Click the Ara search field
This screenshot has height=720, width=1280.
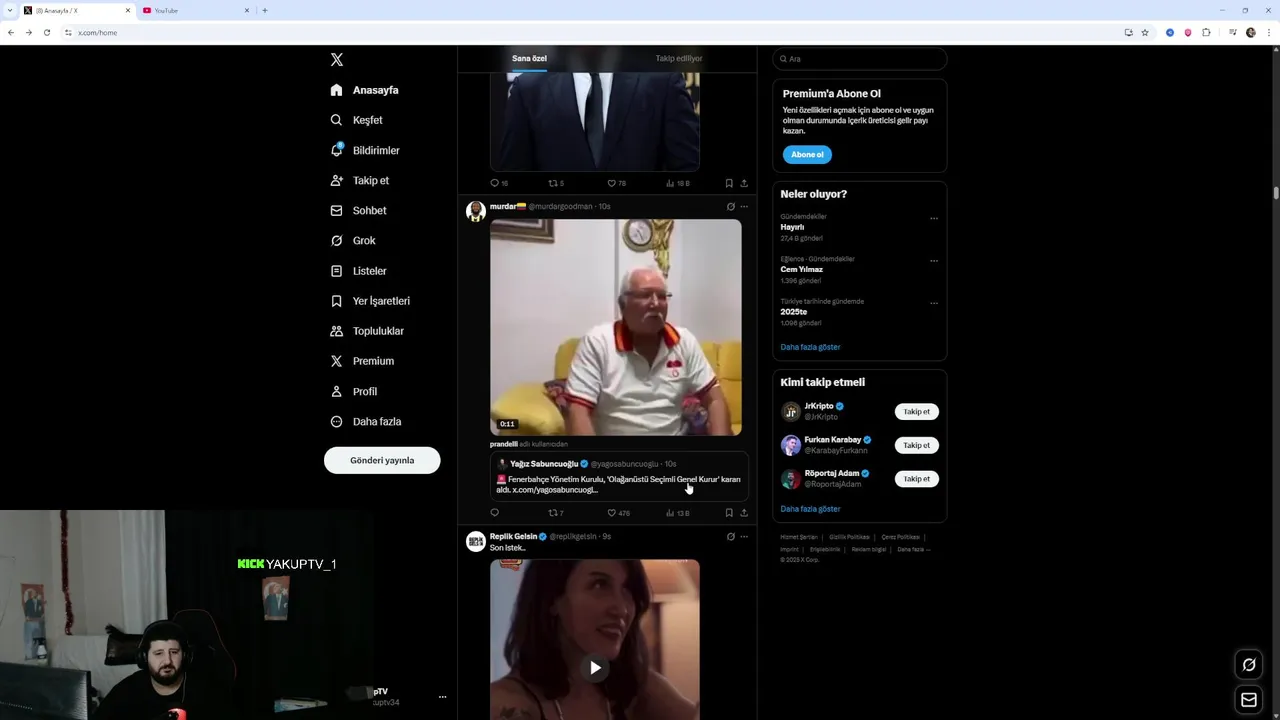[860, 59]
